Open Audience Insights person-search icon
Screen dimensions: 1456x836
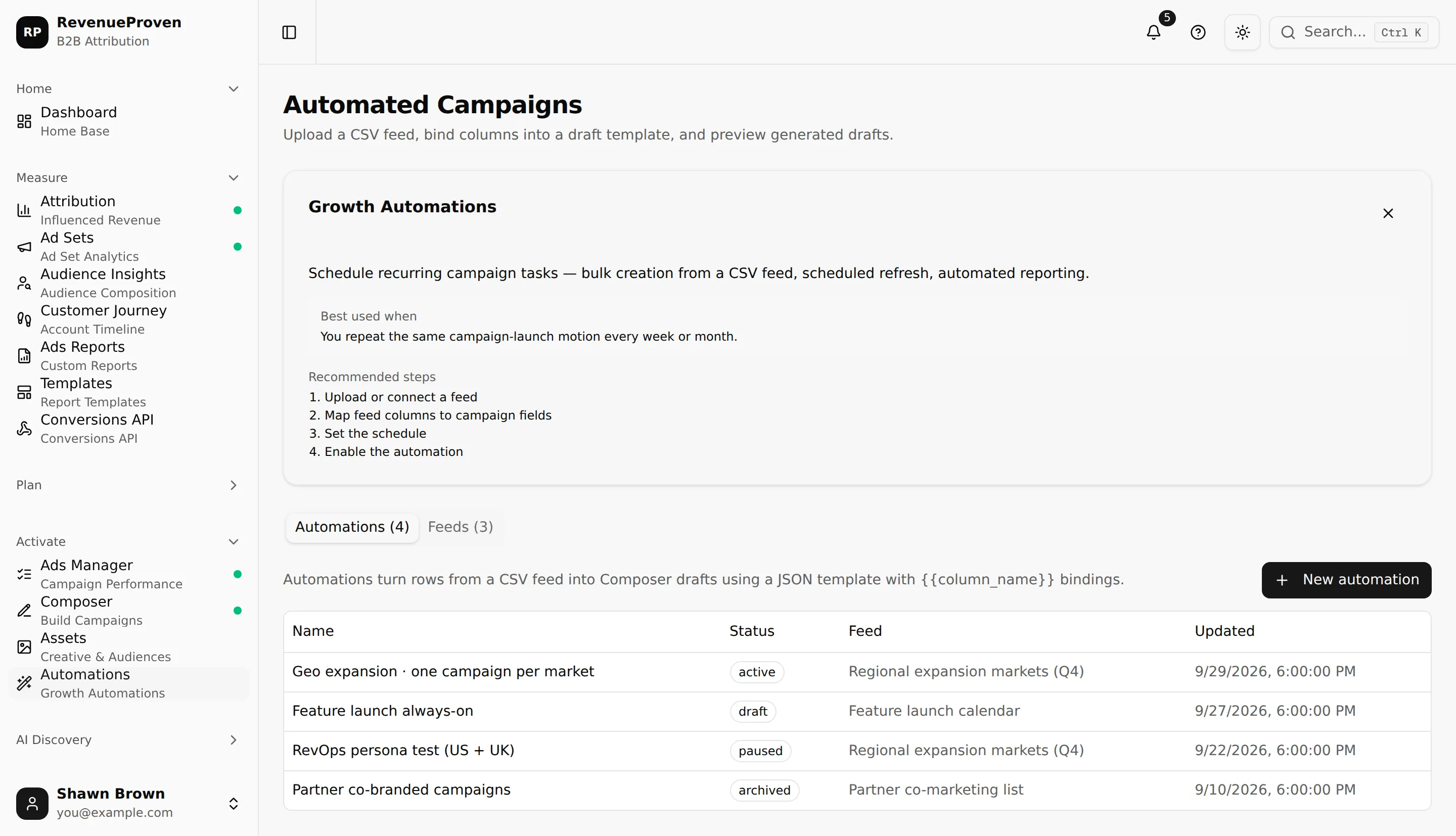[24, 283]
